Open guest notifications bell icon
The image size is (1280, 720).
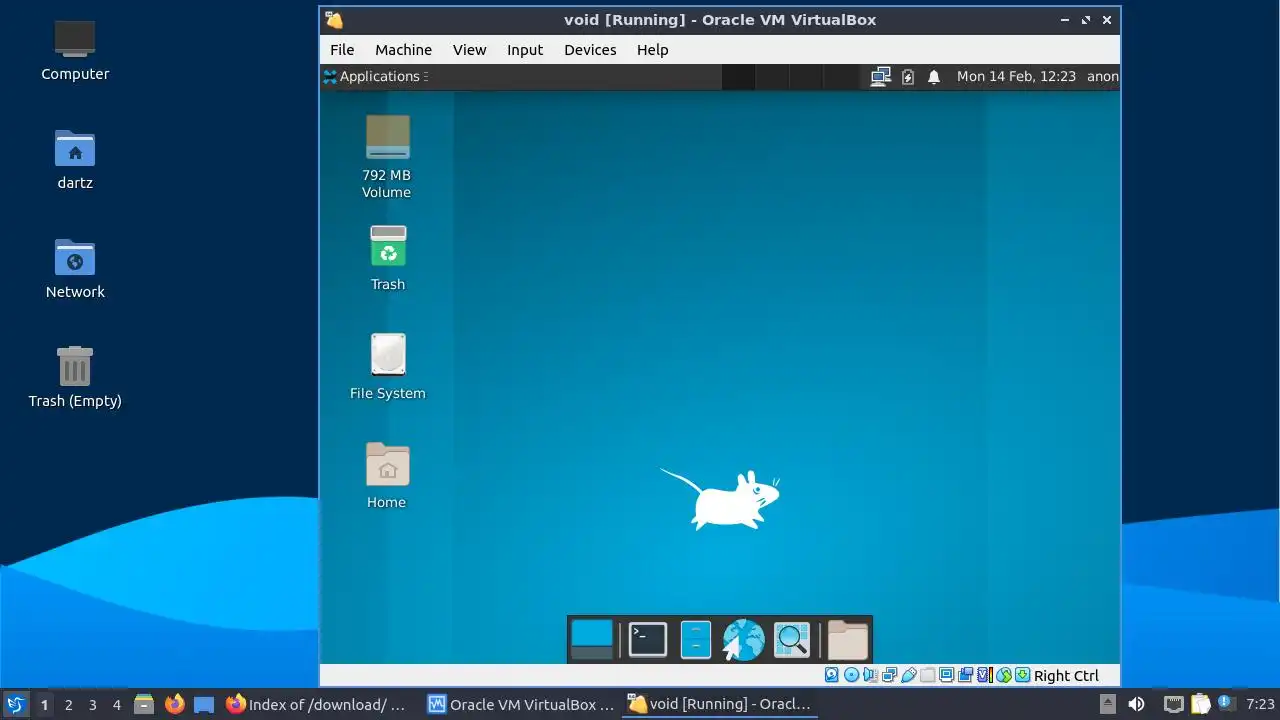[934, 76]
